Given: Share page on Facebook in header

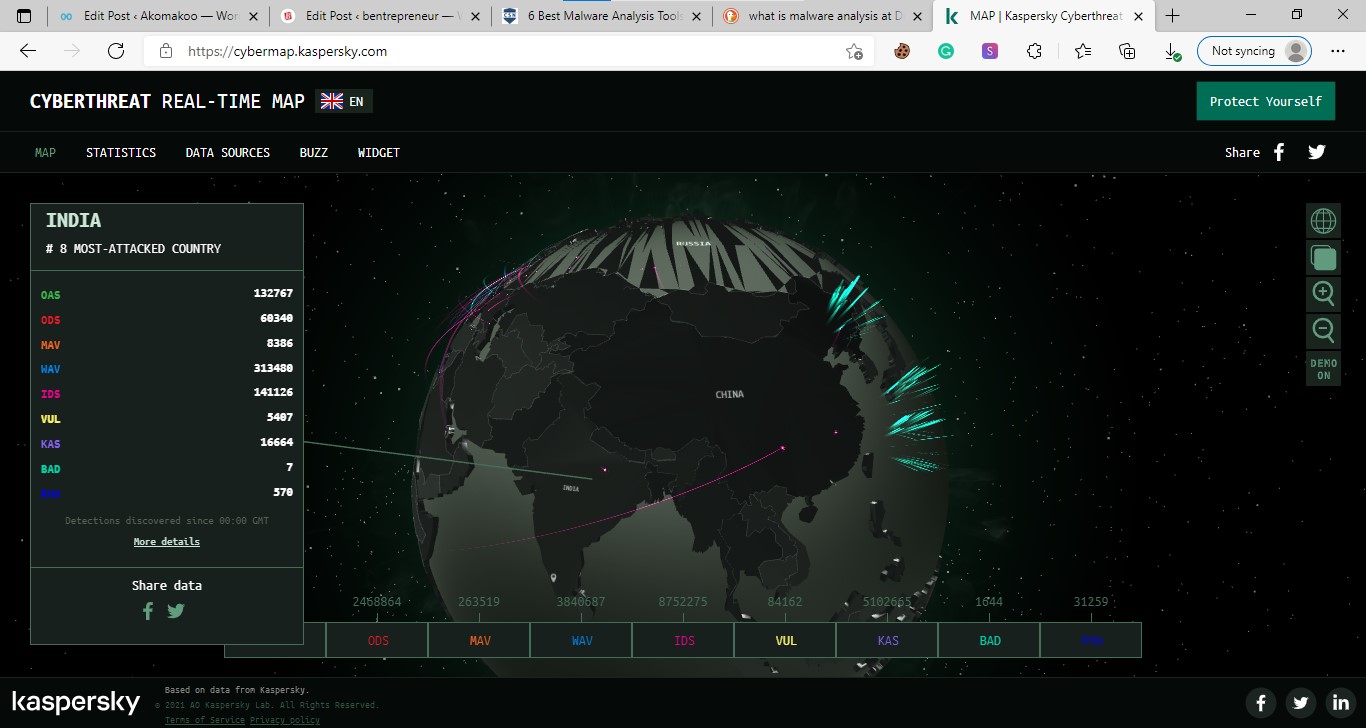Looking at the screenshot, I should [1279, 152].
